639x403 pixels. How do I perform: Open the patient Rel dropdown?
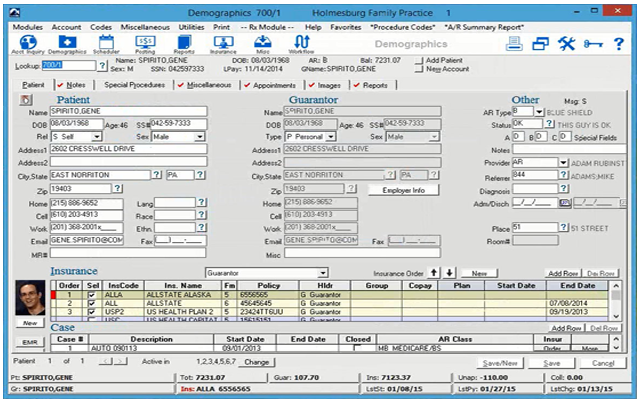pyautogui.click(x=97, y=137)
